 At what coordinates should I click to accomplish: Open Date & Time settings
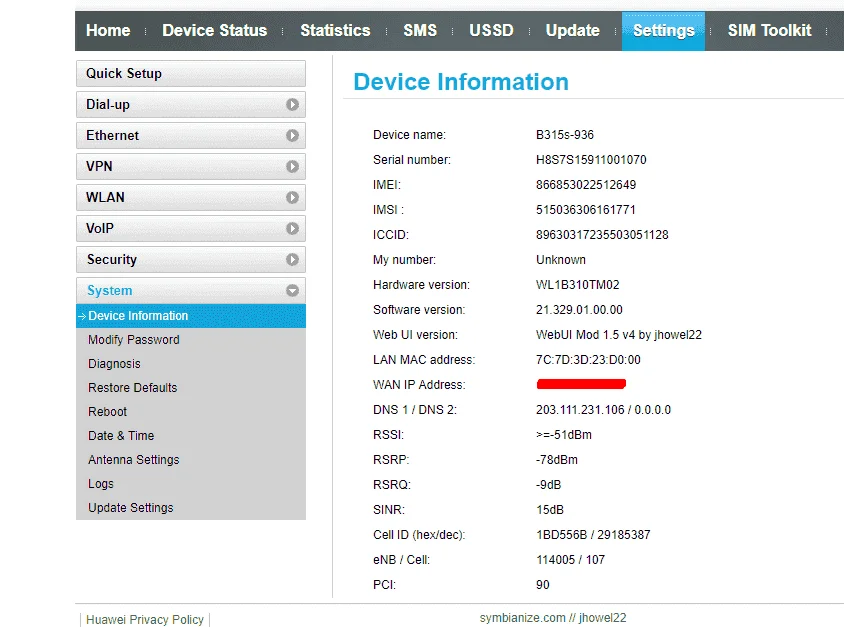(x=121, y=435)
